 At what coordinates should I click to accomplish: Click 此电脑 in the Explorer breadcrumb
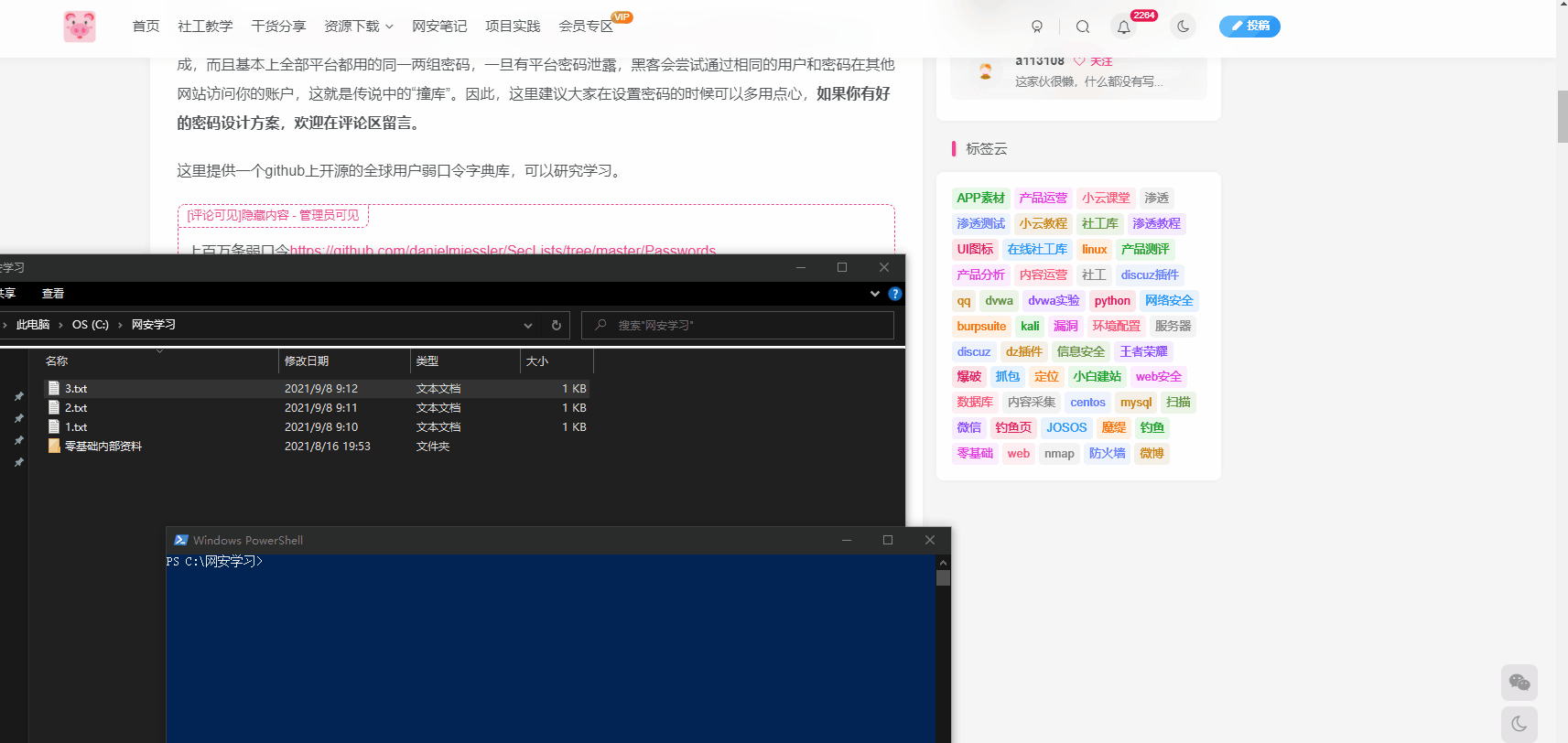pyautogui.click(x=33, y=325)
